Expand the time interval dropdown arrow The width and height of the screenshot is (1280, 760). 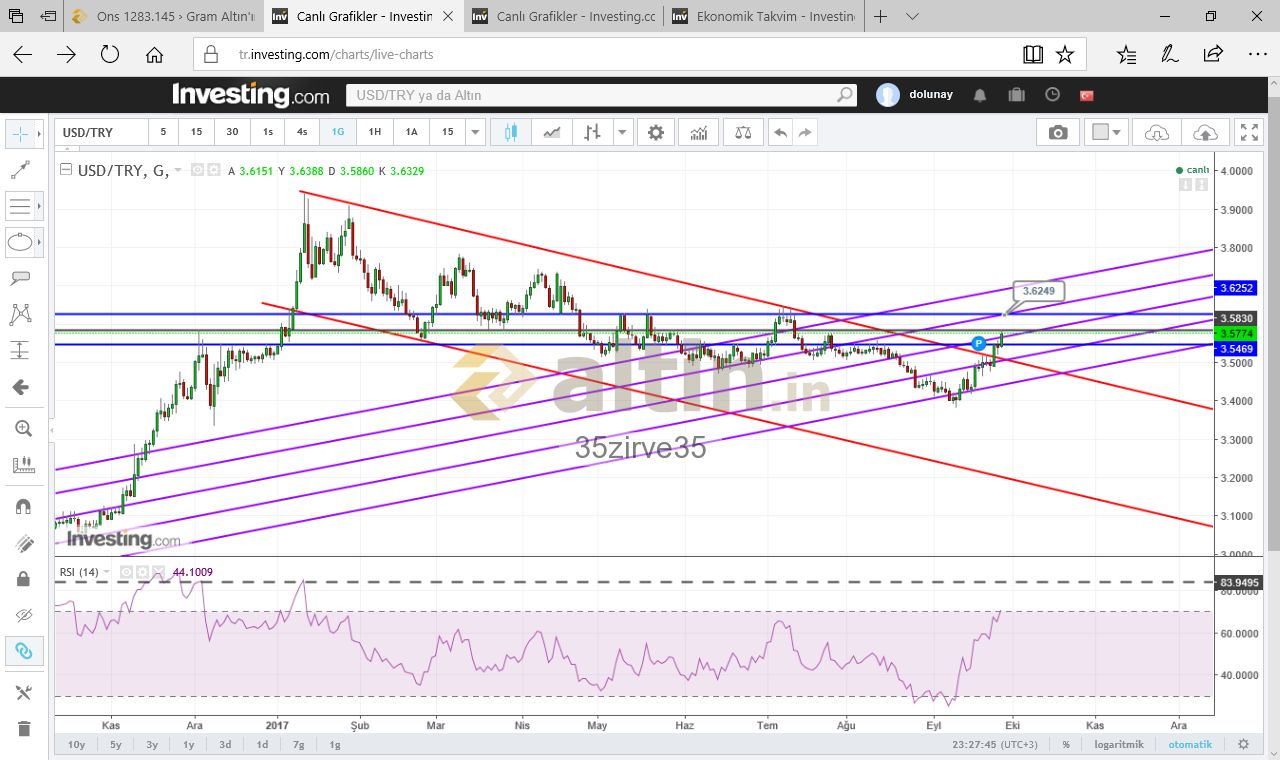[475, 132]
